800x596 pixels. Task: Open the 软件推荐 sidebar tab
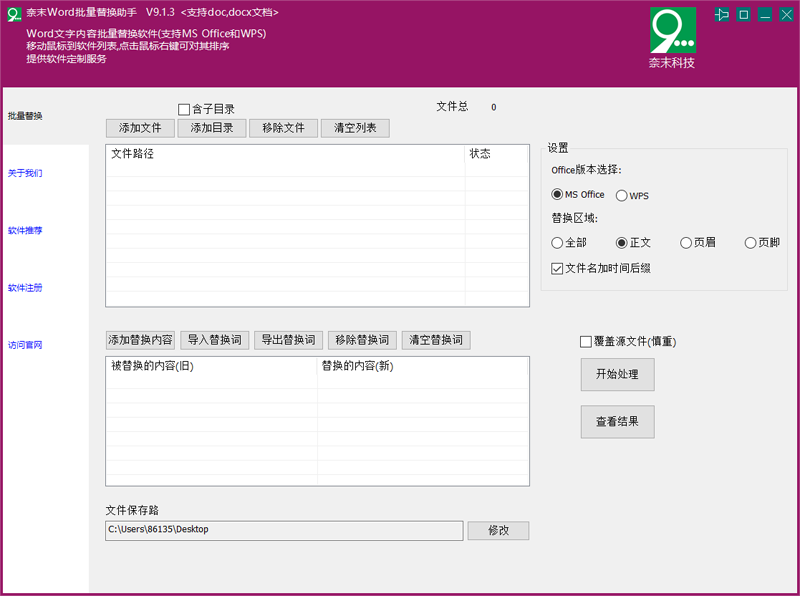point(25,230)
